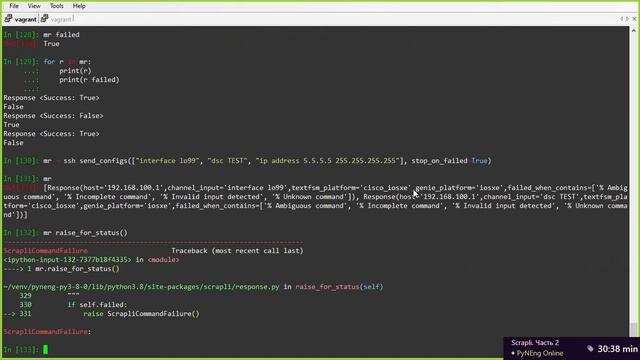
Task: Click 'Response <Success: False>' output line
Action: pos(53,116)
